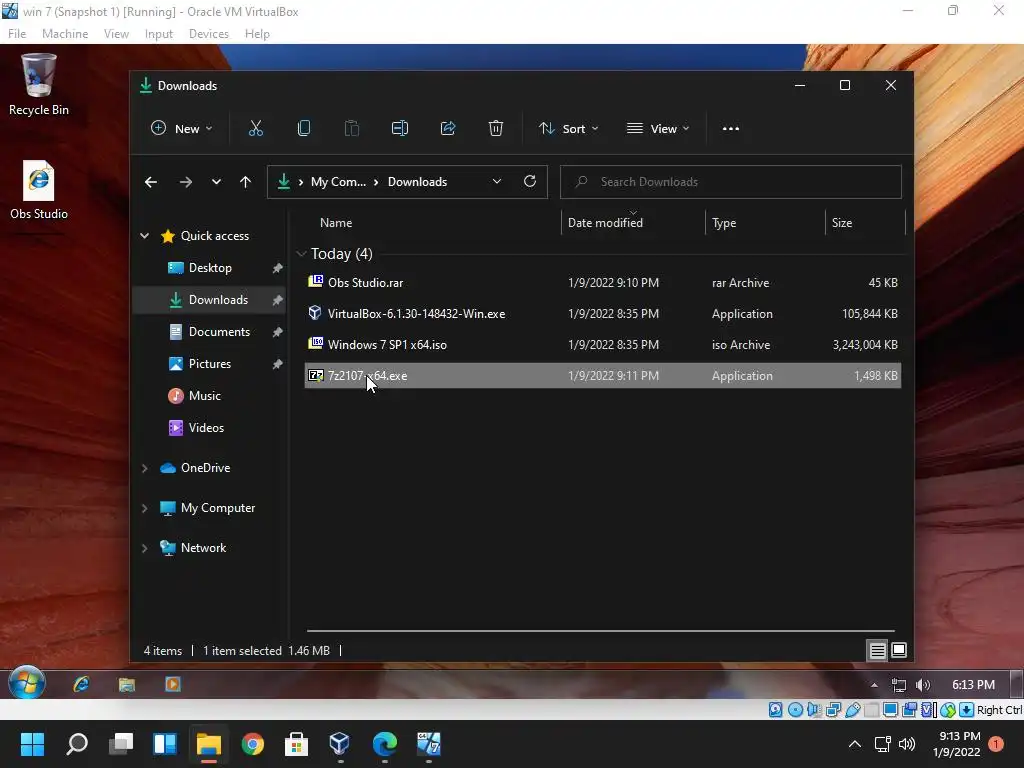Open the See more ellipsis menu

(x=731, y=129)
